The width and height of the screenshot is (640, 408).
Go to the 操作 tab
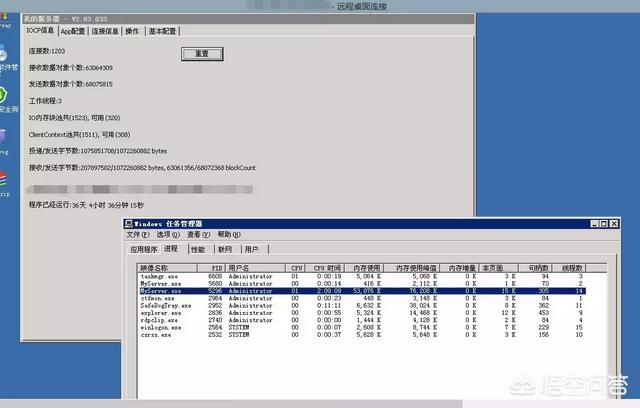[132, 31]
